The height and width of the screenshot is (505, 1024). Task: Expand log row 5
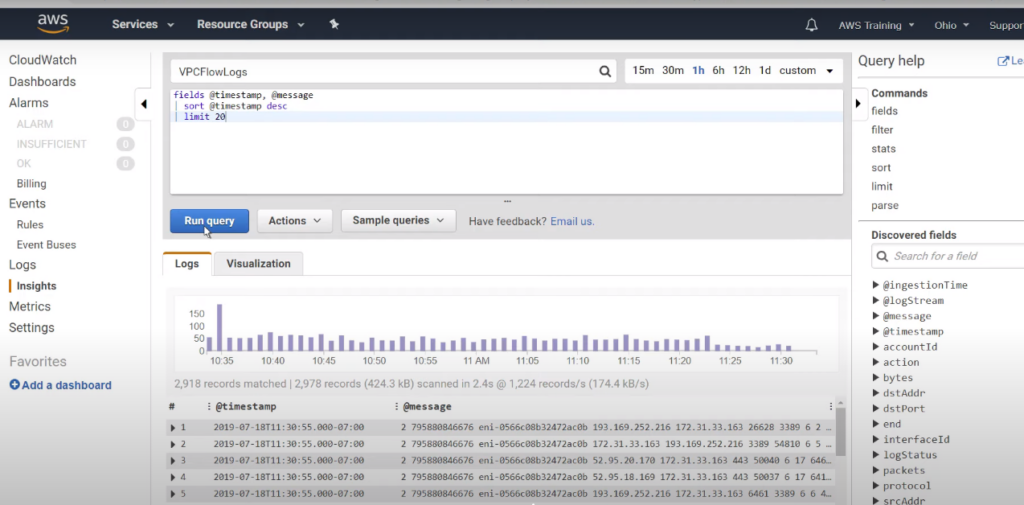[x=173, y=494]
